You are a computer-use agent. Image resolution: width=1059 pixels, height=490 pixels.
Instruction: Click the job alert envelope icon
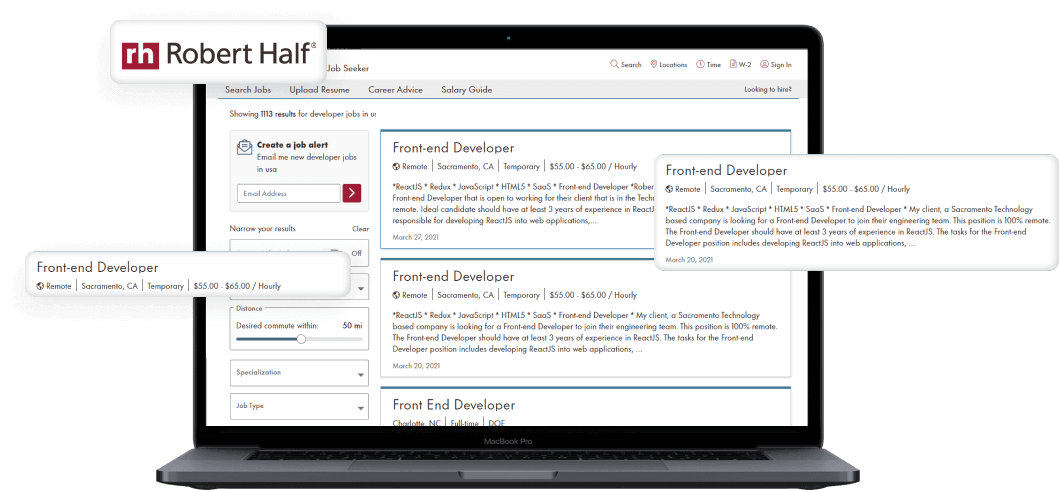pos(244,147)
